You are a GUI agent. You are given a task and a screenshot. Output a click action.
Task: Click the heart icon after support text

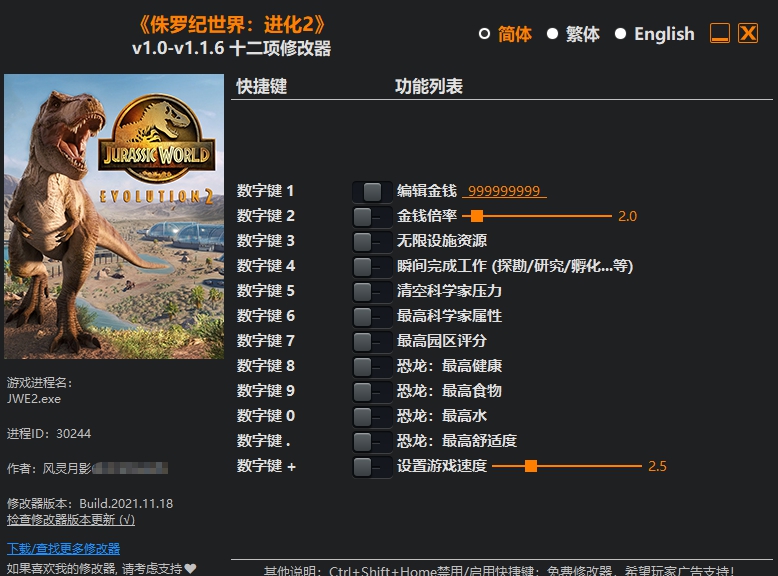(x=190, y=568)
